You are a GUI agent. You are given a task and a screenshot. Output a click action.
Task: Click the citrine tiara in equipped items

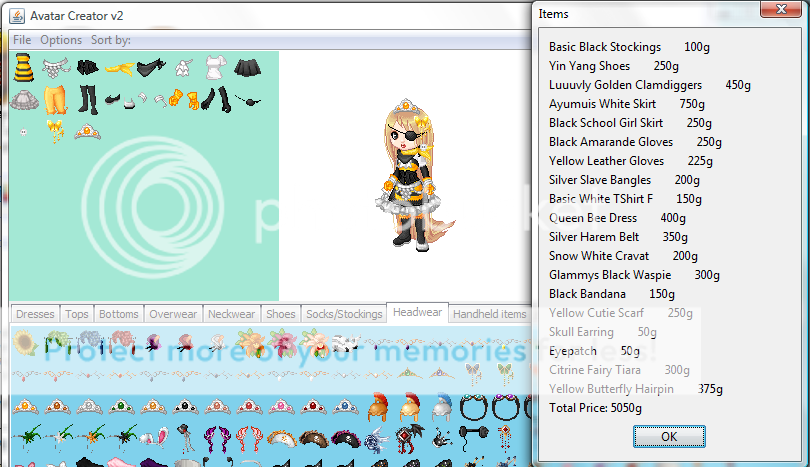click(87, 131)
